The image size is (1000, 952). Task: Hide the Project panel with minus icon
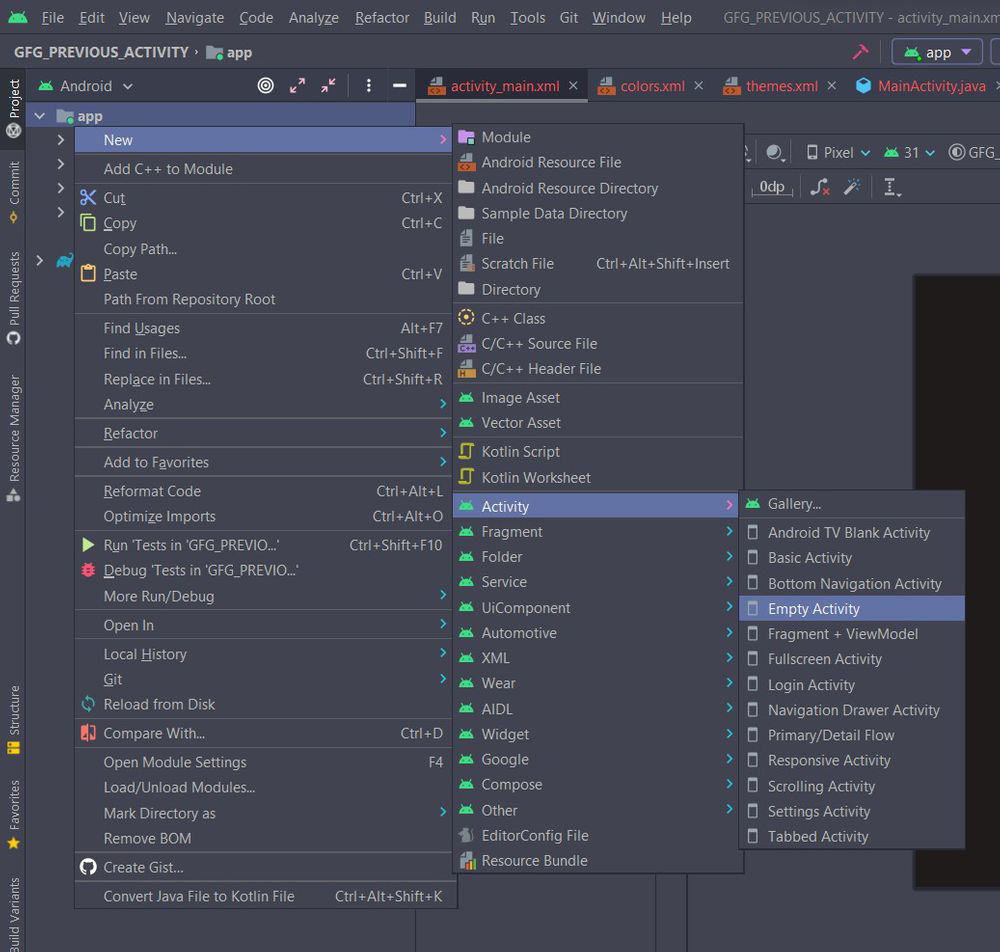coord(399,86)
